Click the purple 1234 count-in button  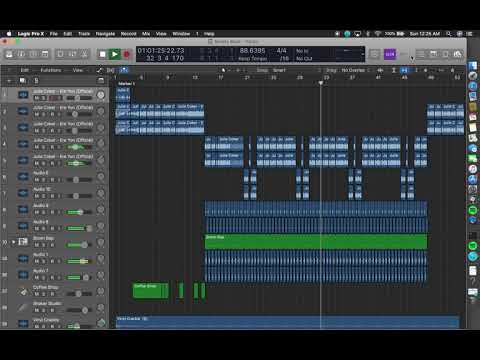pos(390,54)
